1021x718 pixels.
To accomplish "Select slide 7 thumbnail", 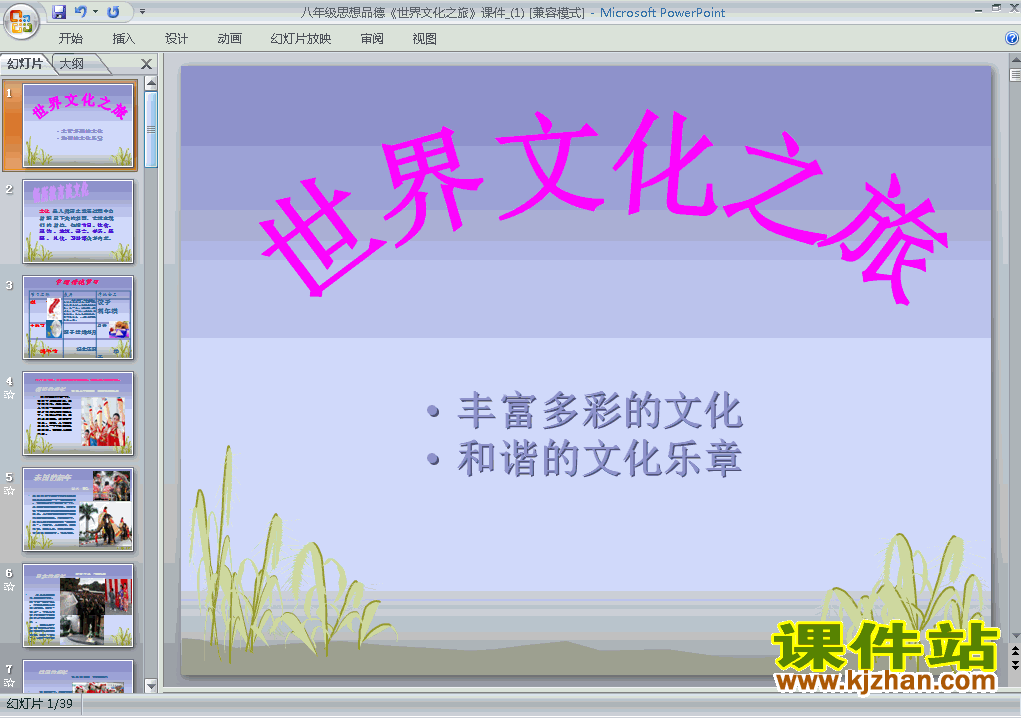I will (78, 676).
